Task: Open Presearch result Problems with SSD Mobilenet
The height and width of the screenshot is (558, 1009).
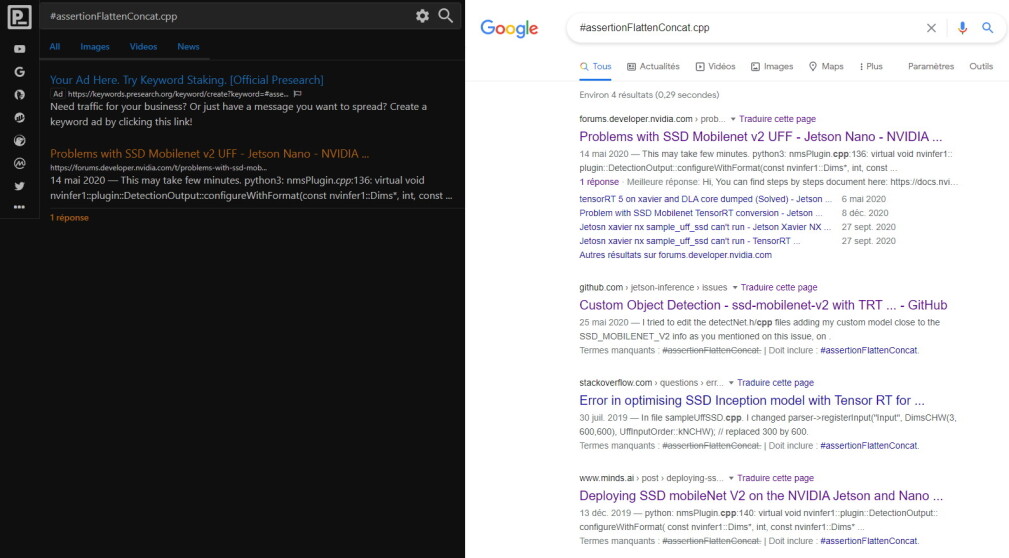Action: pyautogui.click(x=209, y=154)
